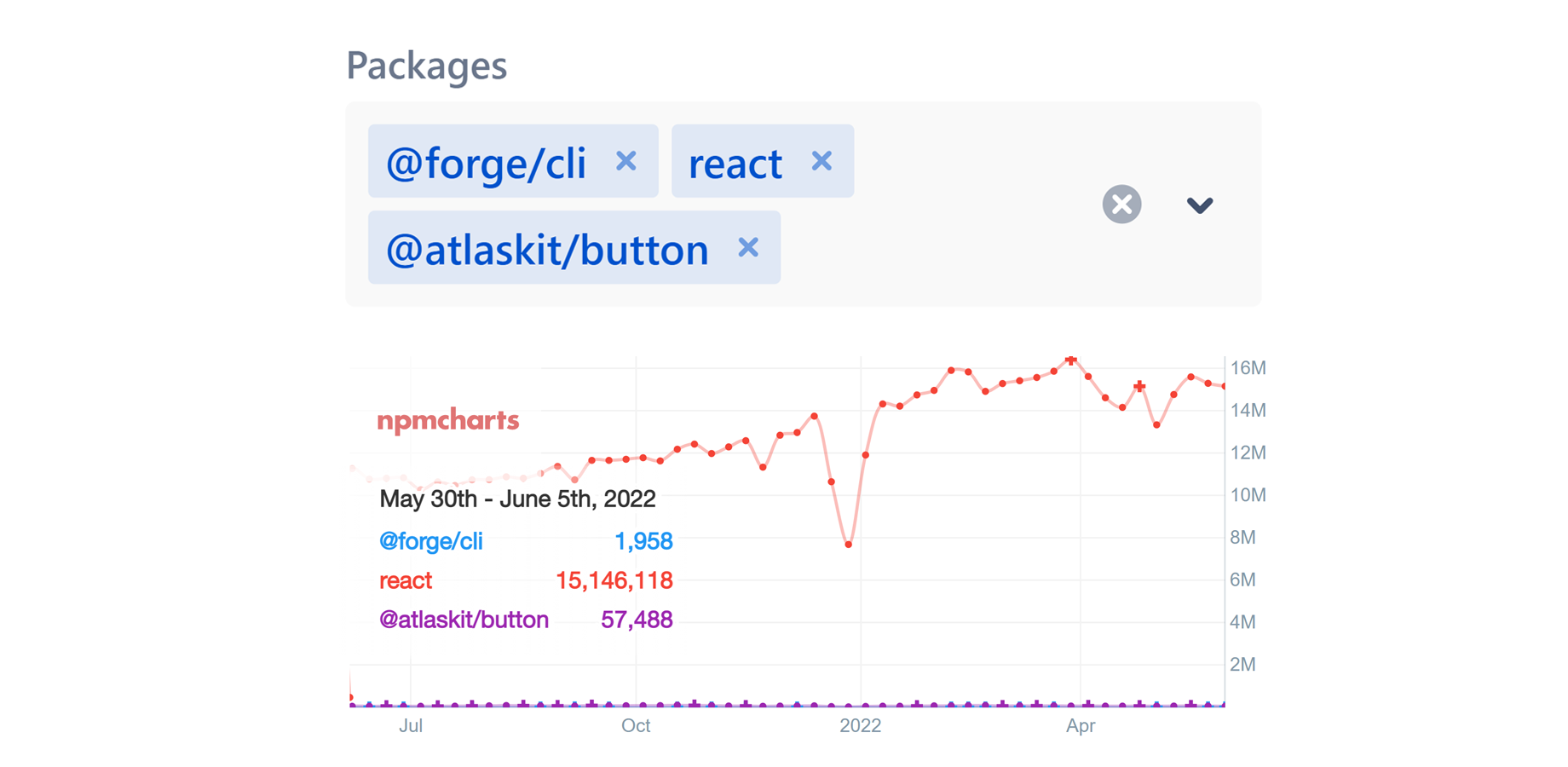Click the 12M y-axis label
1568x767 pixels.
coord(1248,453)
